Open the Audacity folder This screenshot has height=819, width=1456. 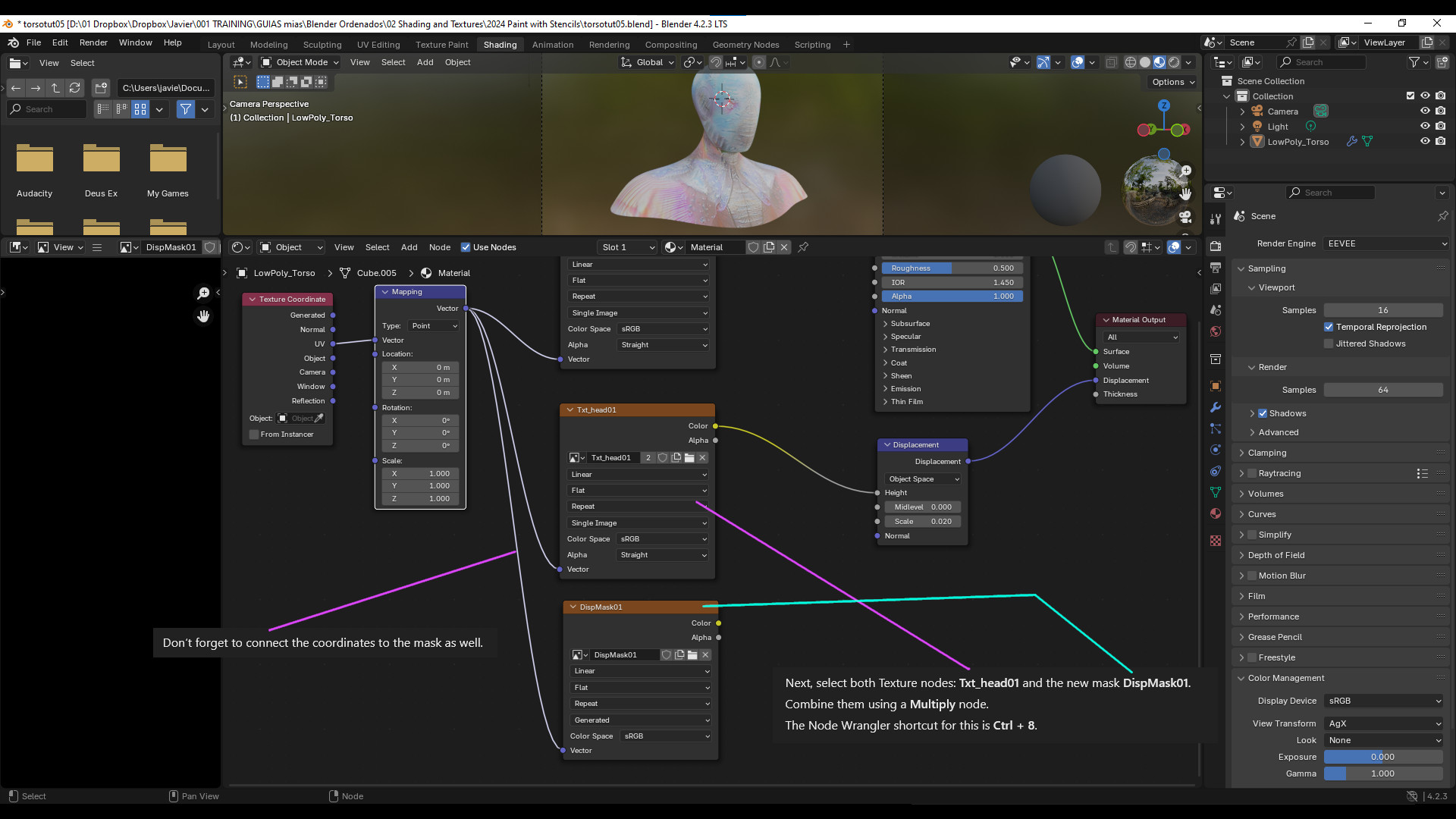coord(35,170)
